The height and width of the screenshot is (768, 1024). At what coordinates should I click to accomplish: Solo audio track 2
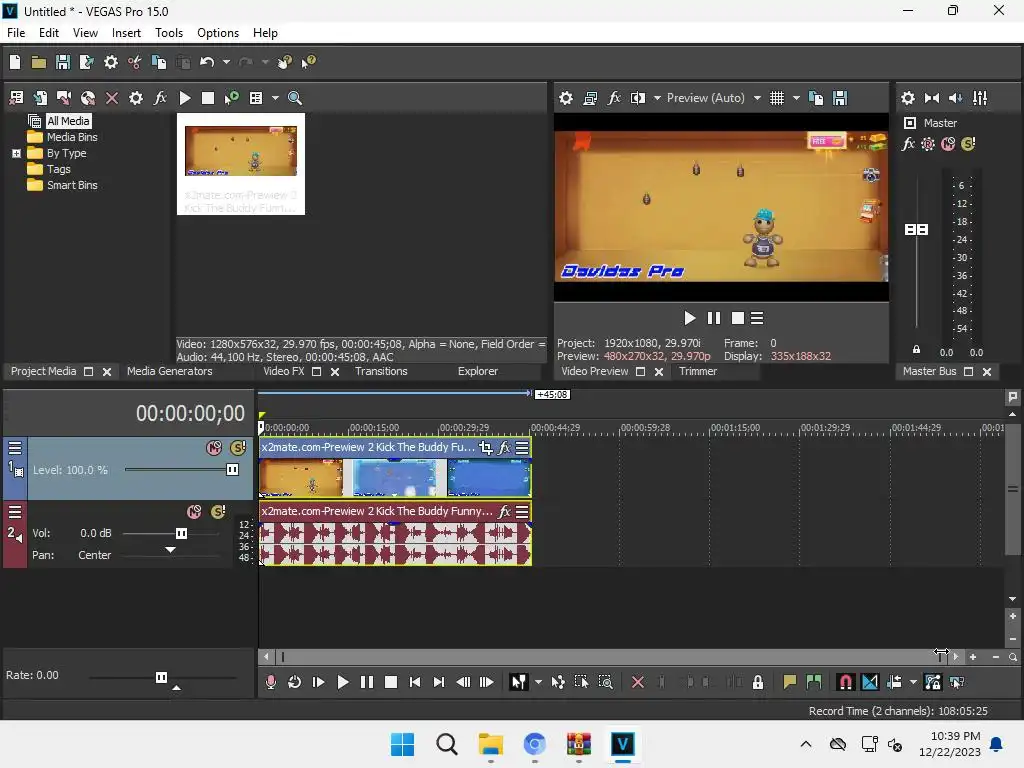[x=218, y=512]
